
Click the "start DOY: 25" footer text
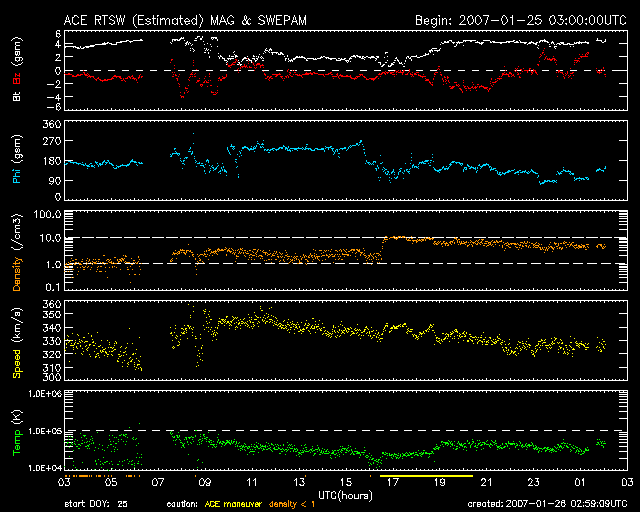pos(96,504)
